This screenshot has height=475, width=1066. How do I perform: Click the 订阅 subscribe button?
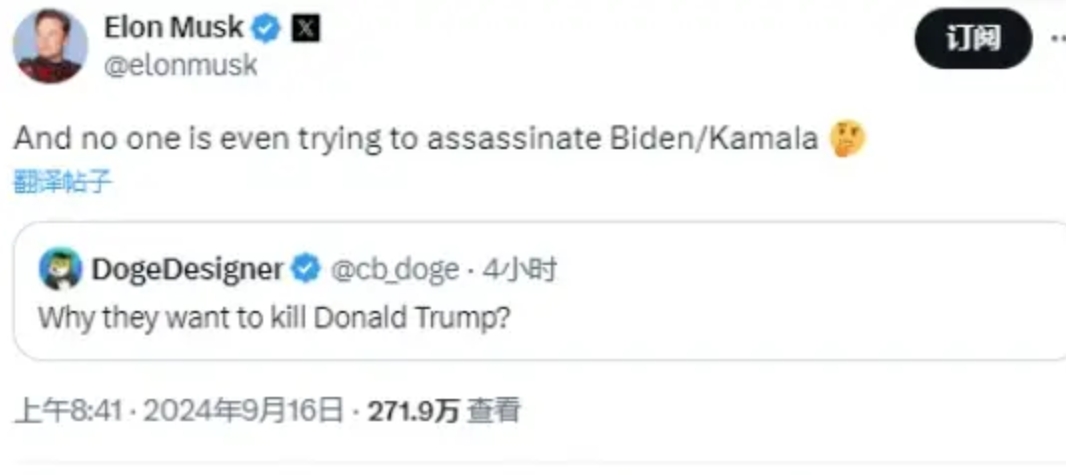[x=973, y=39]
